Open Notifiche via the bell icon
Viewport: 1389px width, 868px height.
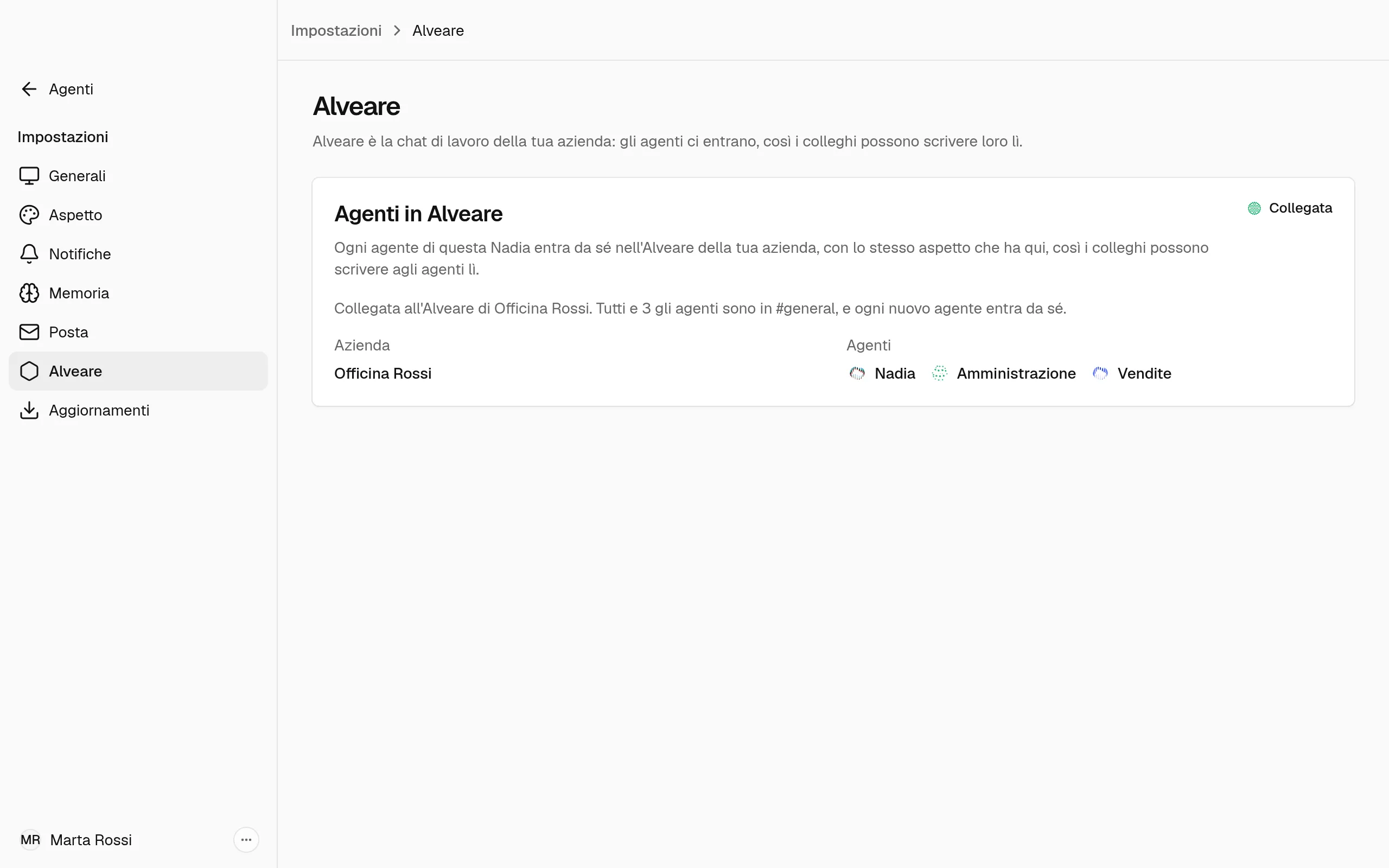coord(29,254)
